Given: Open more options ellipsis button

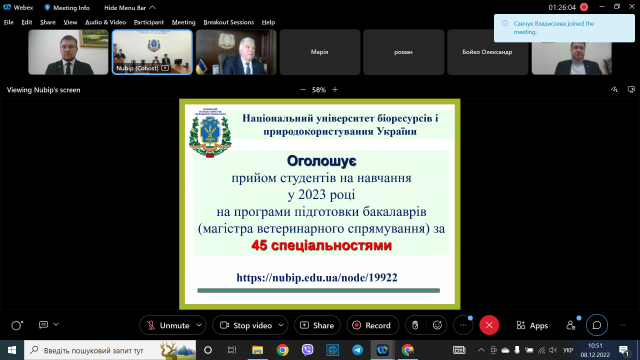Looking at the screenshot, I should [x=463, y=325].
